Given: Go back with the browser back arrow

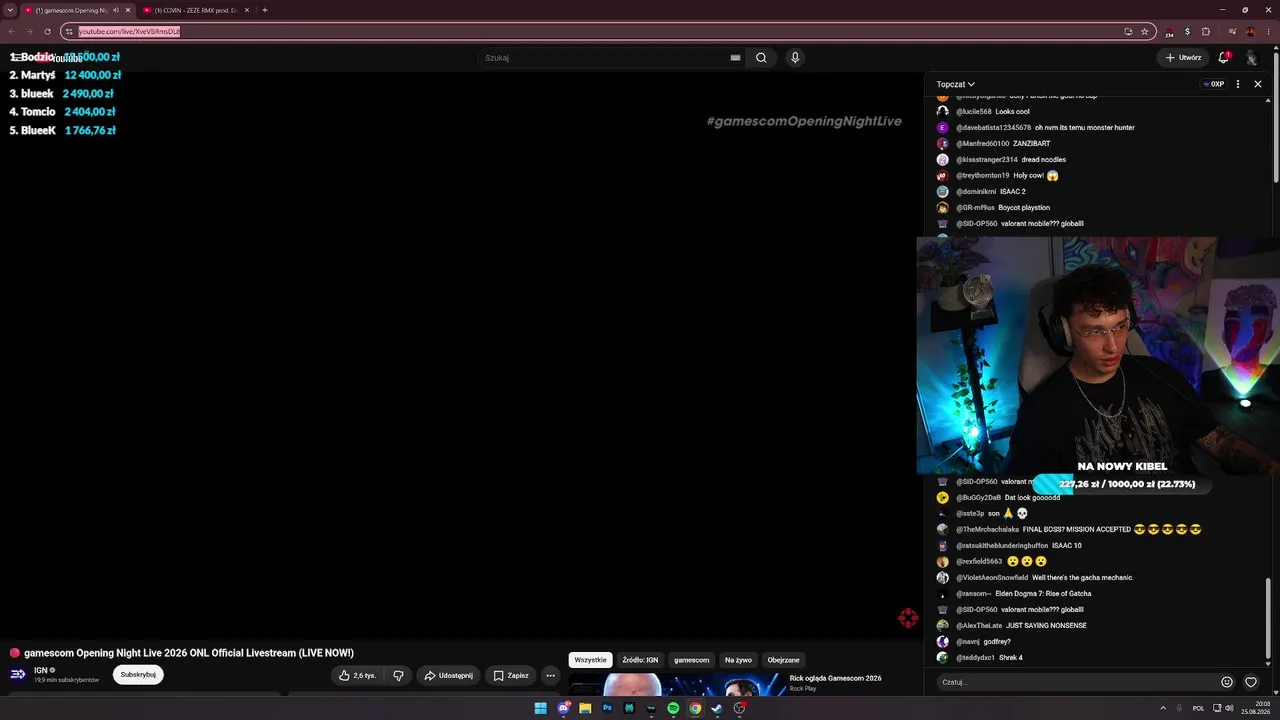Looking at the screenshot, I should 12,31.
